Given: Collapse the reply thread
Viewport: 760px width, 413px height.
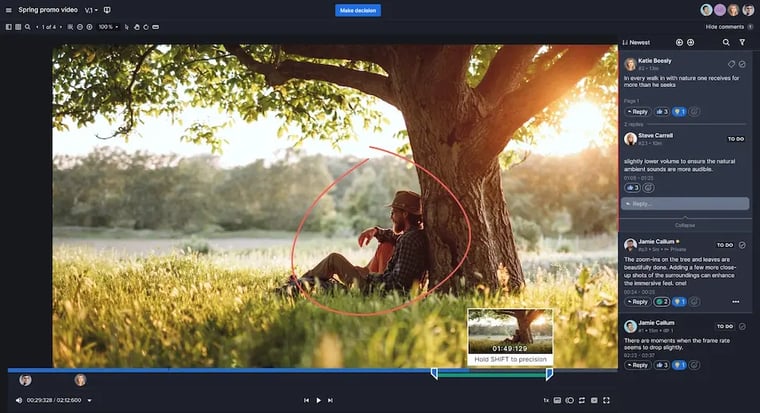Looking at the screenshot, I should (x=685, y=225).
